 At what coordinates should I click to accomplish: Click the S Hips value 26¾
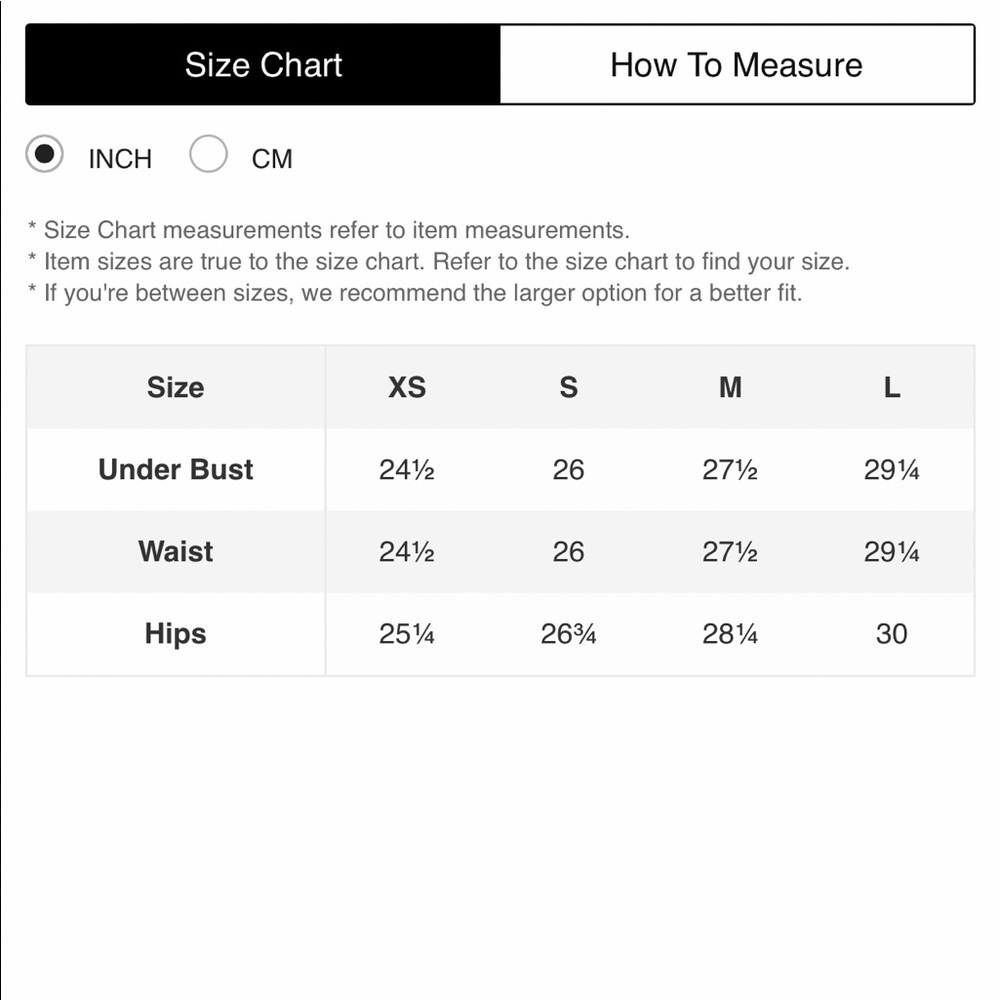click(x=568, y=634)
